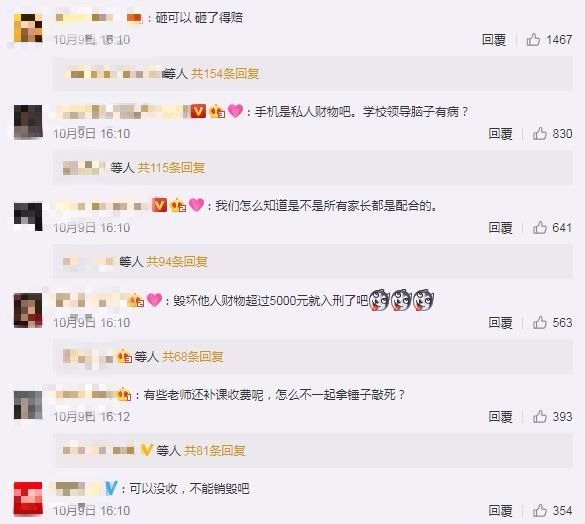Show the 共68条回复 replies
Viewport: 585px width, 524px height.
tap(193, 356)
